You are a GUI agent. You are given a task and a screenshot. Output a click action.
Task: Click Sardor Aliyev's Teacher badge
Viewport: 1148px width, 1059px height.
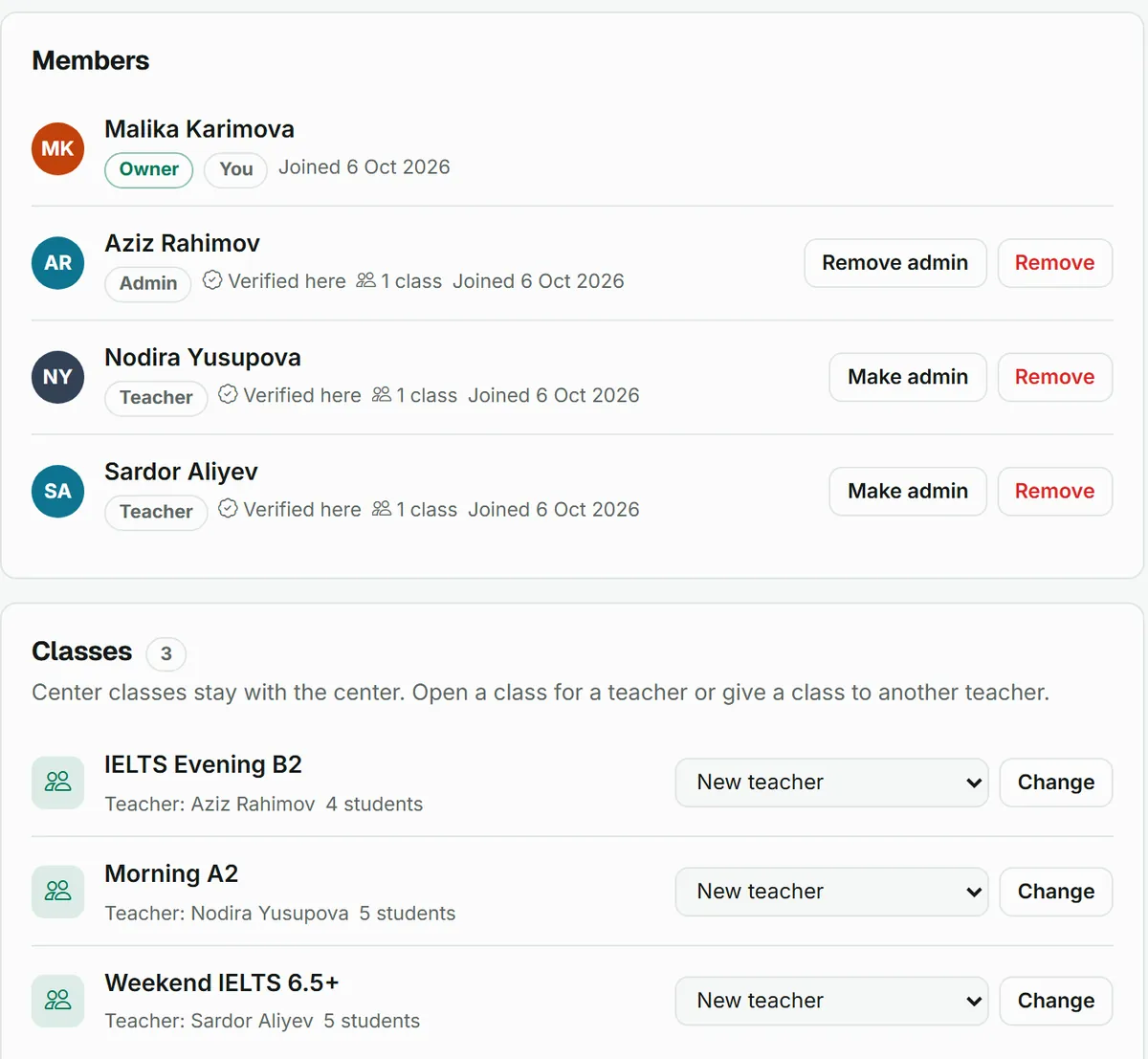point(156,511)
